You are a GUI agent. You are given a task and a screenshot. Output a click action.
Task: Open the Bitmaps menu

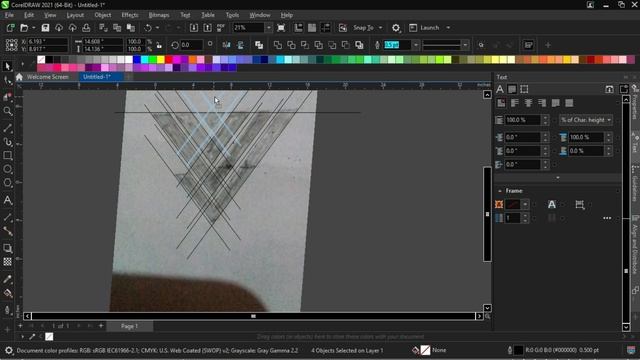click(159, 15)
